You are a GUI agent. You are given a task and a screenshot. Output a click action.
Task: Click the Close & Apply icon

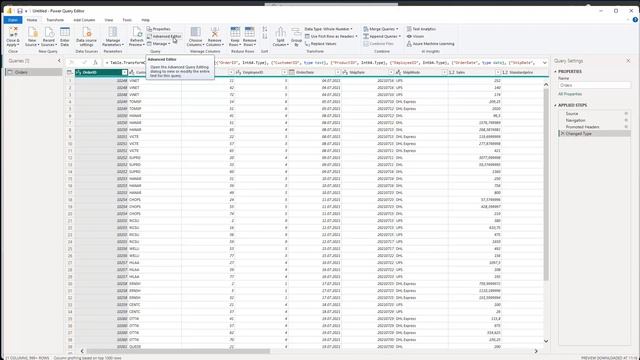pyautogui.click(x=13, y=32)
